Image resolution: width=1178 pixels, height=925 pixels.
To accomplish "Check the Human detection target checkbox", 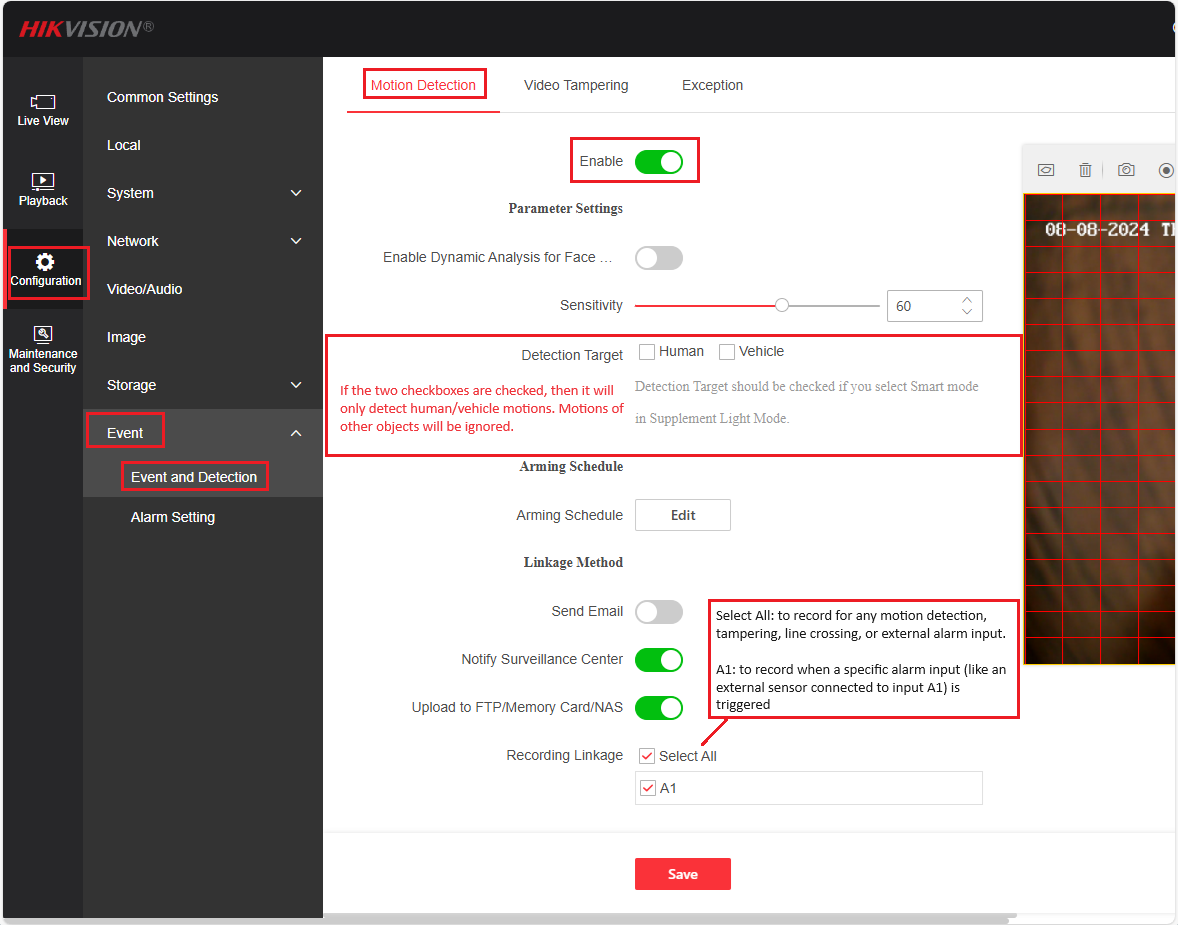I will (647, 352).
